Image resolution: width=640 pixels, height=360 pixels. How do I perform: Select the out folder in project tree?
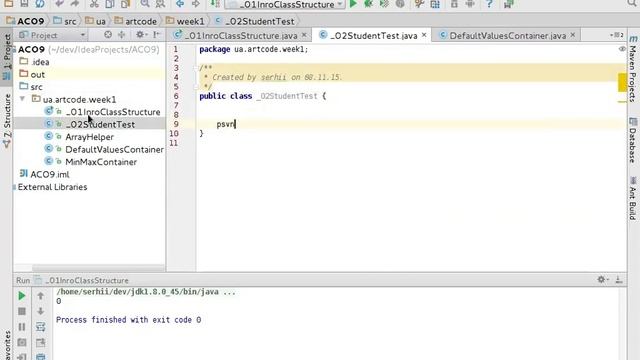click(x=38, y=74)
